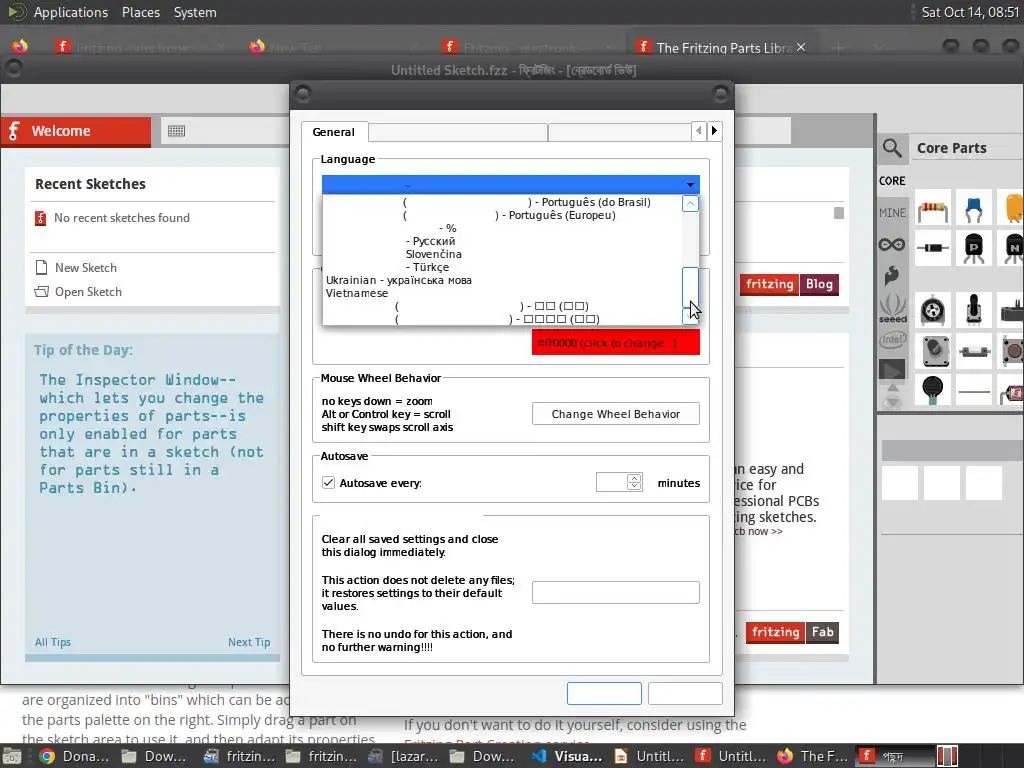Click language list scroll-up arrow
Screen dimensions: 1024x768
click(690, 204)
